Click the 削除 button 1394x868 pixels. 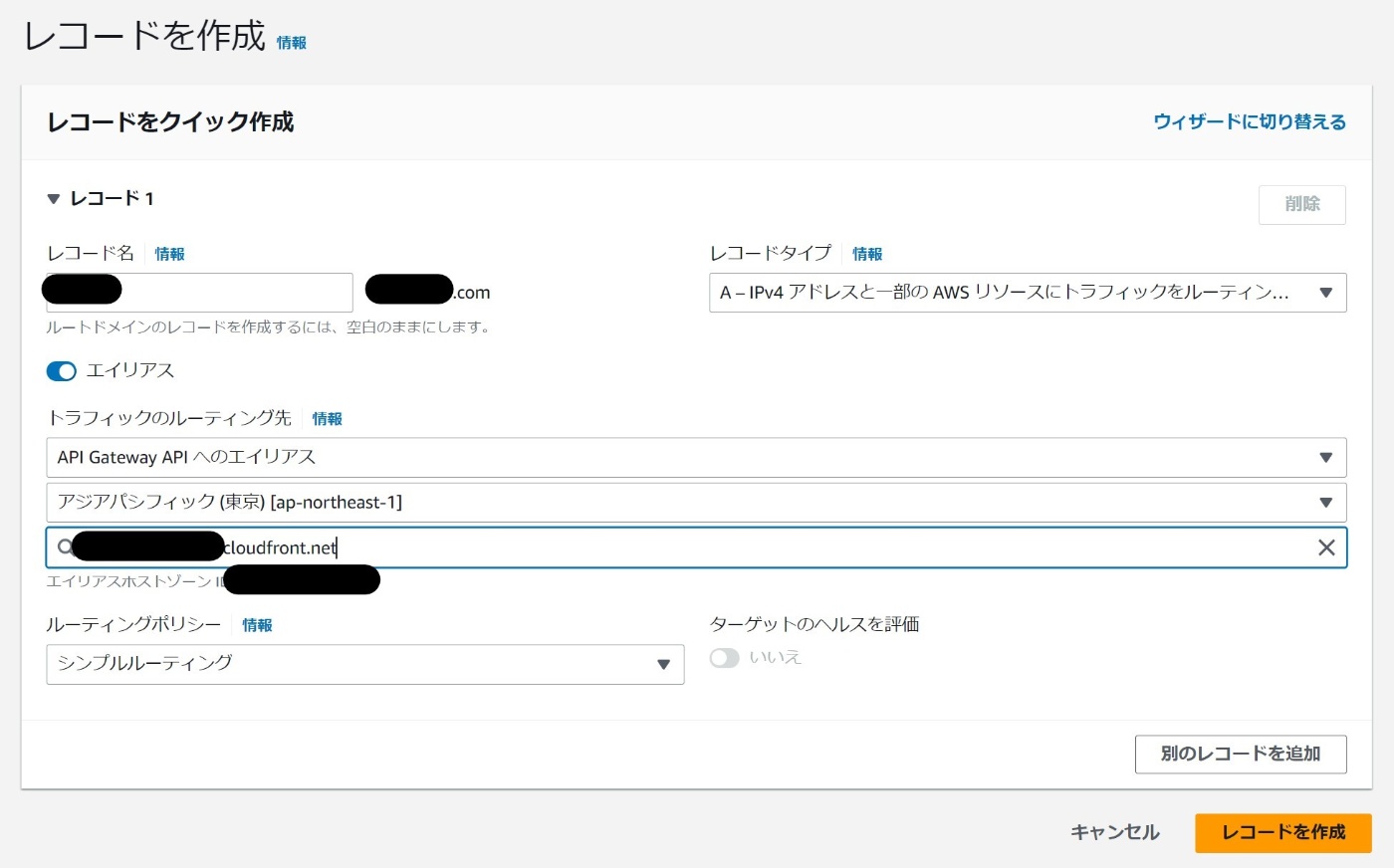coord(1302,204)
